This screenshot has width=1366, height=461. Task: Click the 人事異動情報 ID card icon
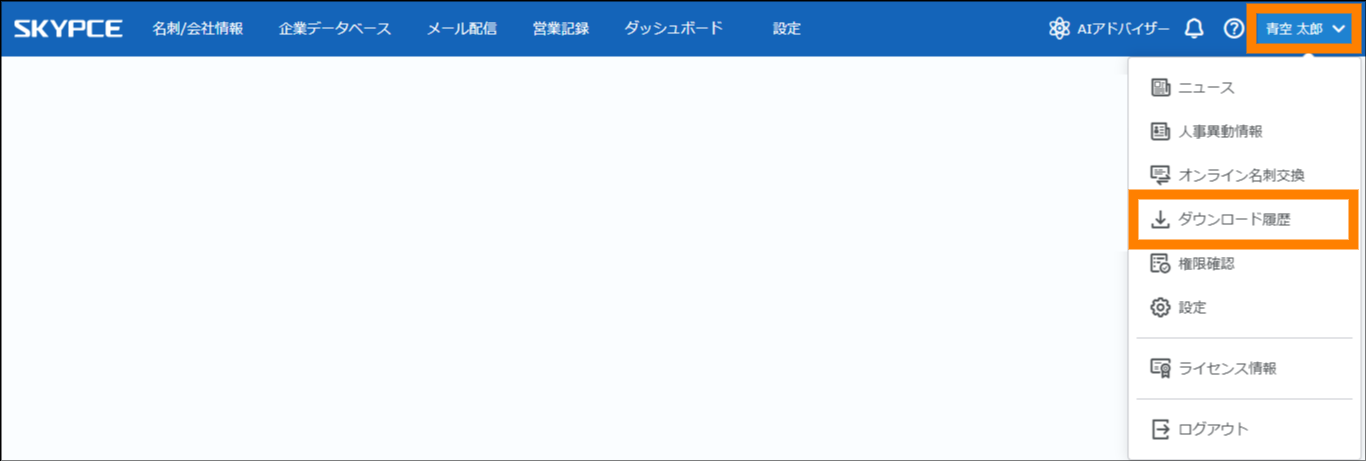tap(1160, 131)
